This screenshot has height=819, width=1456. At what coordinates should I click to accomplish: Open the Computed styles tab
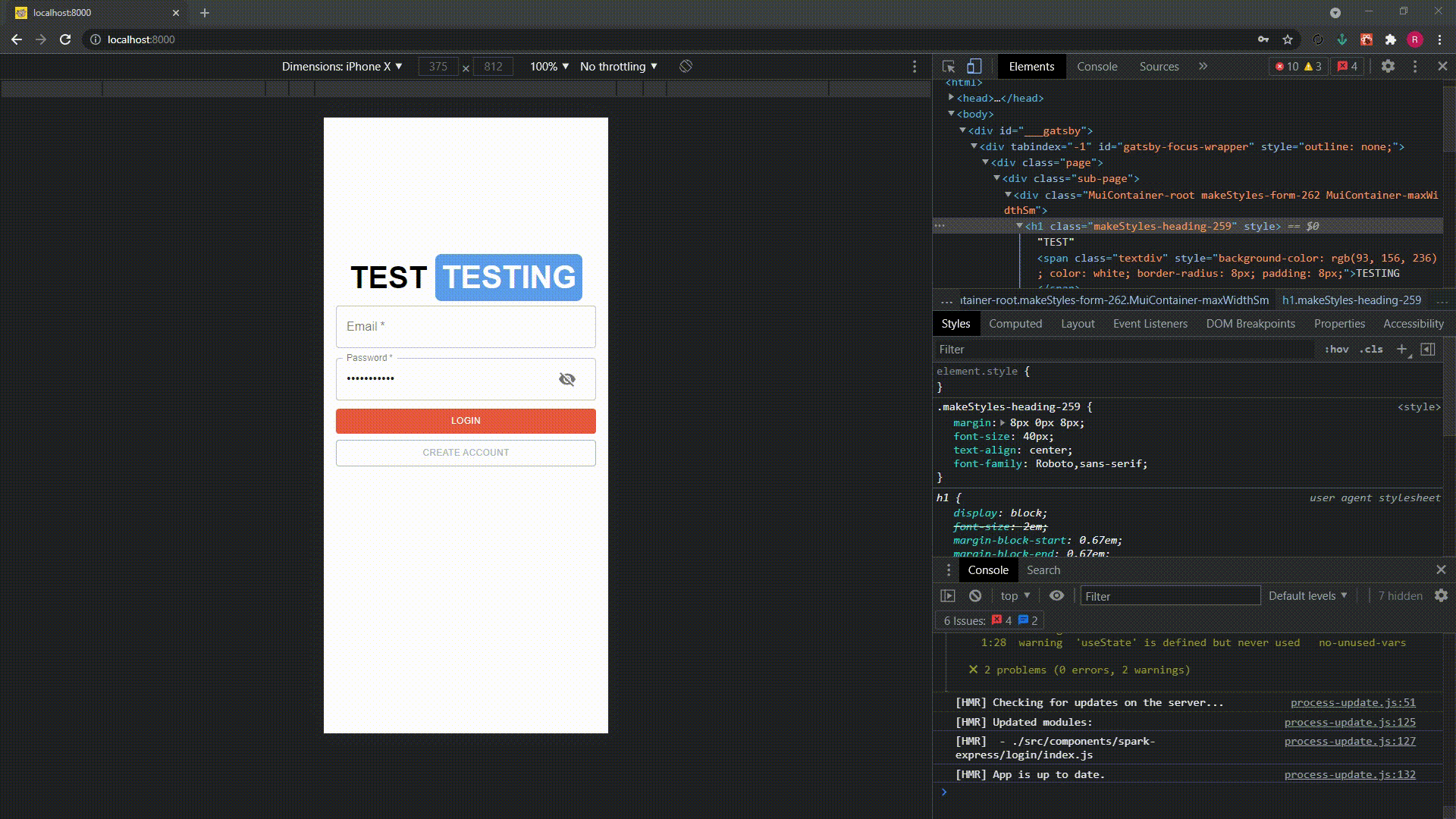pyautogui.click(x=1015, y=324)
